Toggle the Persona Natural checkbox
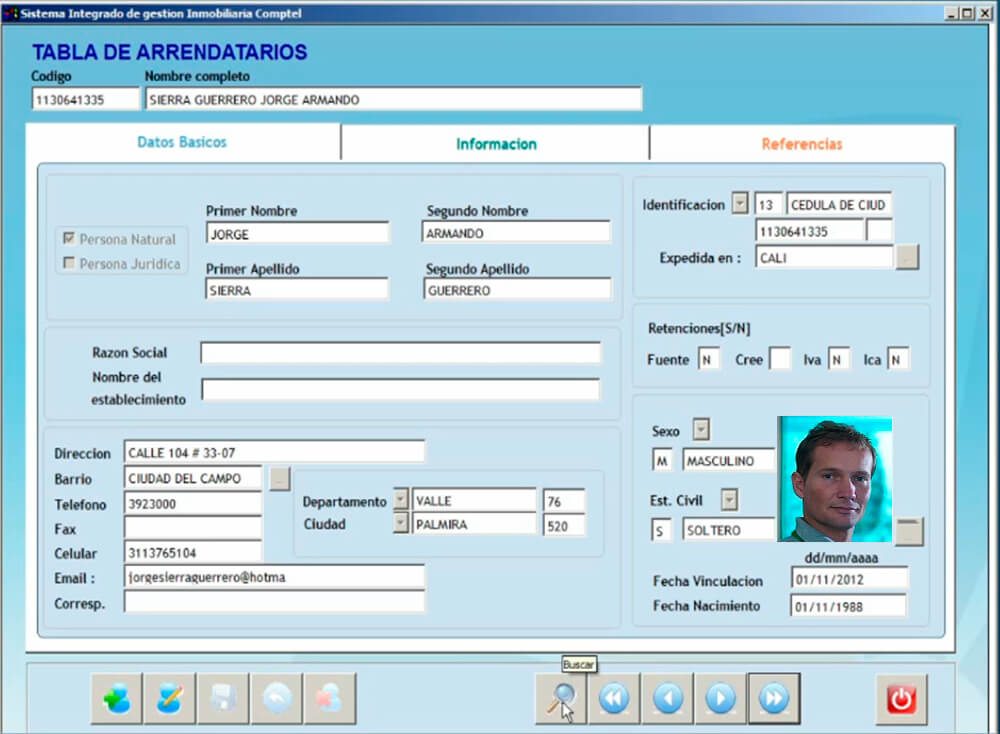 (69, 239)
